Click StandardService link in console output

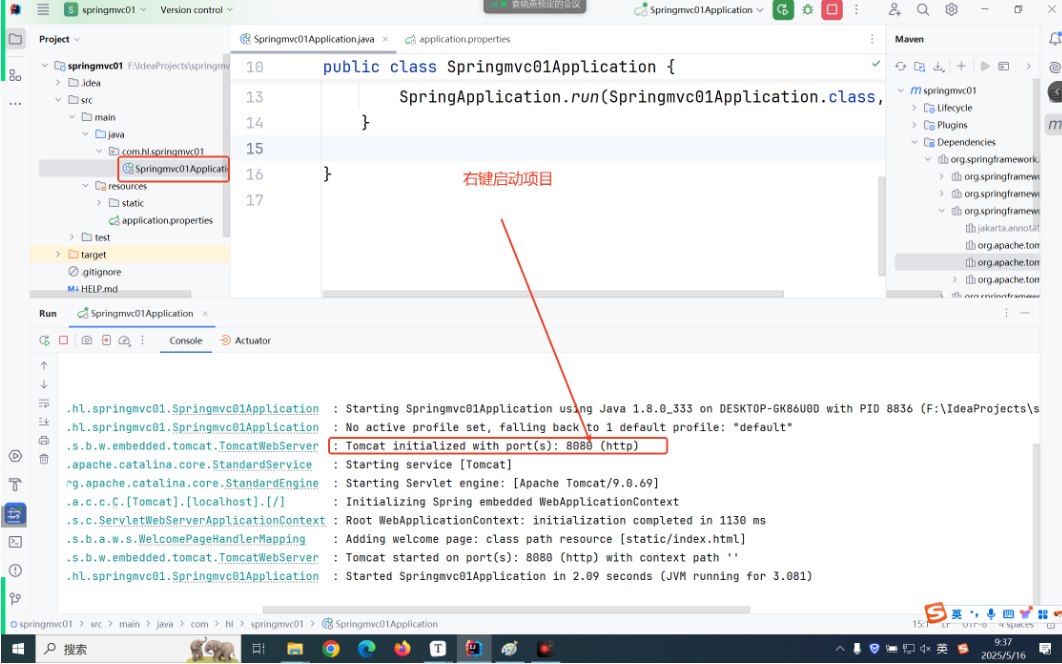(x=262, y=465)
